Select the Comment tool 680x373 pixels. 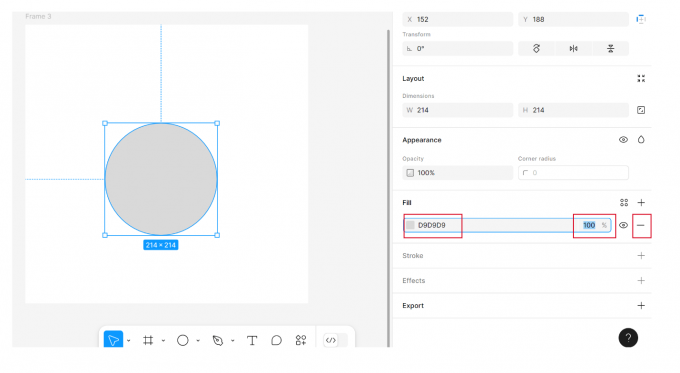[276, 340]
